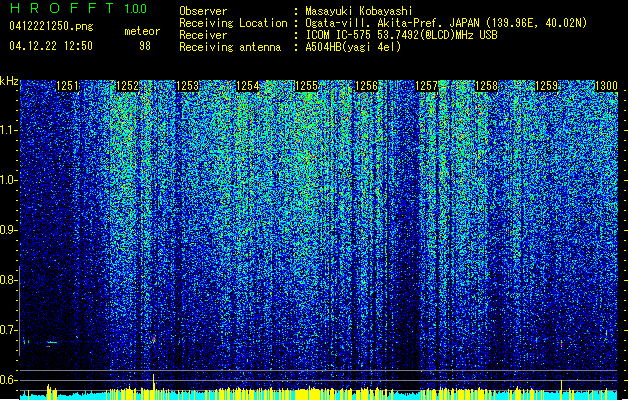
Task: Click the Ogata-vill. Akita-Pref. JAPAN location text
Action: 446,23
